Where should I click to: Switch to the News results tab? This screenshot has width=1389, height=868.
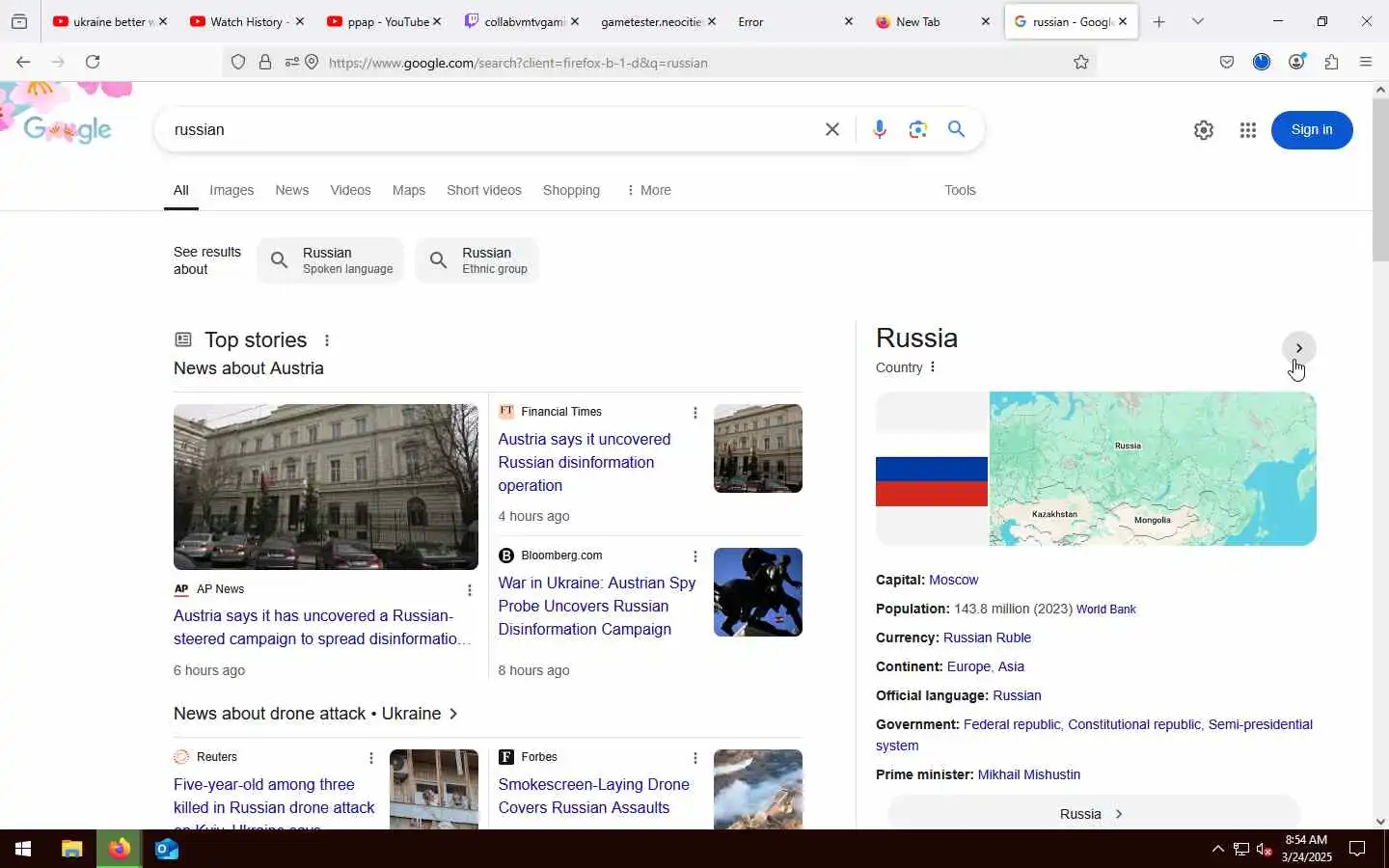click(x=291, y=190)
